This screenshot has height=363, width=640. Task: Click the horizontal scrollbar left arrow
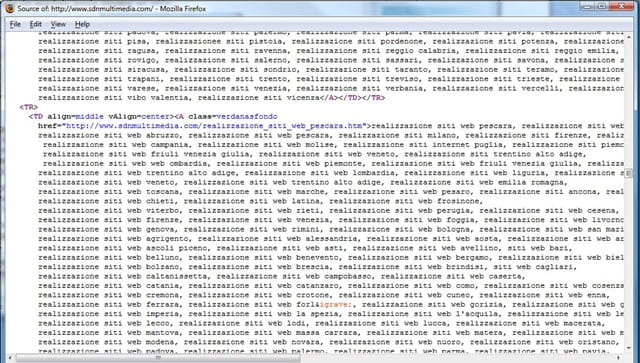[11, 358]
